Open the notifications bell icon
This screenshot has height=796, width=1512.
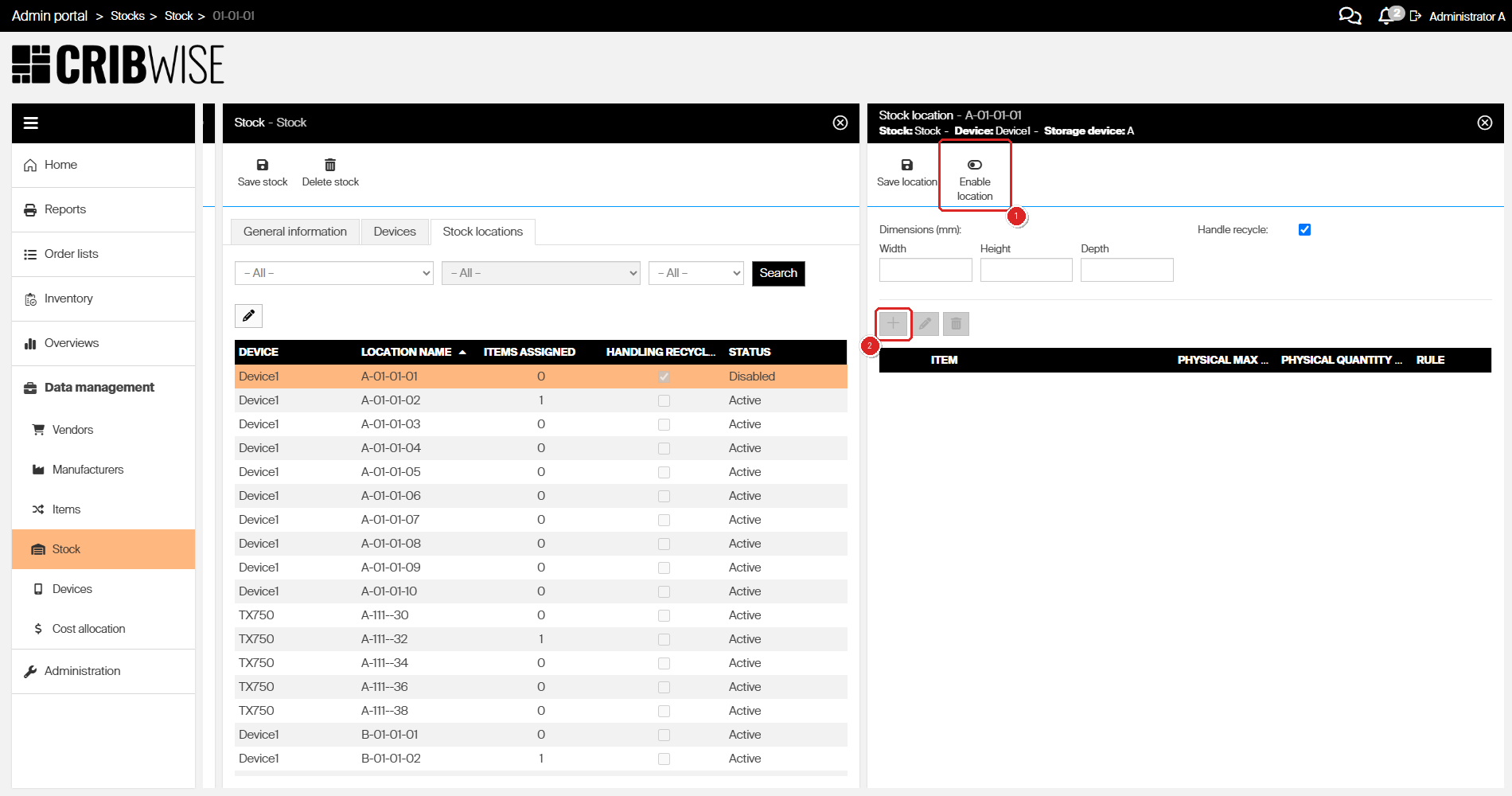click(1385, 16)
